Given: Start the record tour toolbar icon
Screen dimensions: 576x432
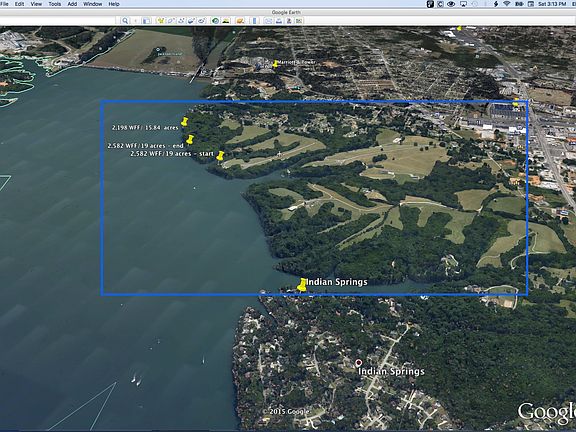Looking at the screenshot, I should (201, 21).
